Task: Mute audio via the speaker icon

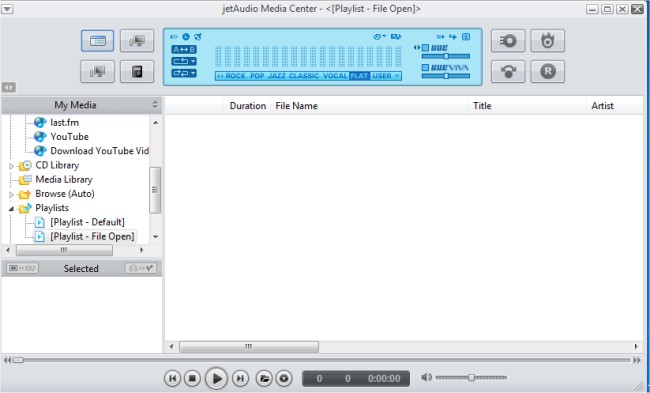Action: tap(426, 377)
